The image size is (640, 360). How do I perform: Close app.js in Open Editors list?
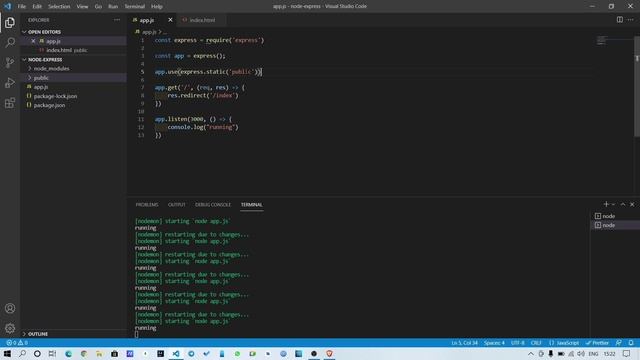click(33, 41)
